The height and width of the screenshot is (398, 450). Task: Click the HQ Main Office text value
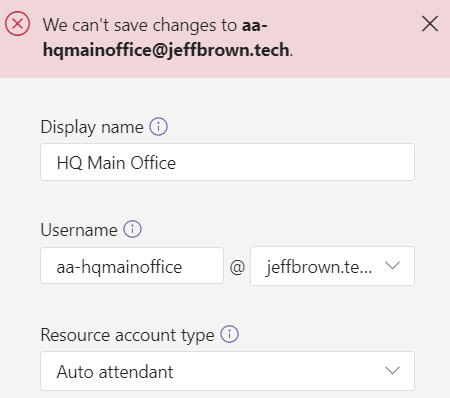pyautogui.click(x=116, y=163)
